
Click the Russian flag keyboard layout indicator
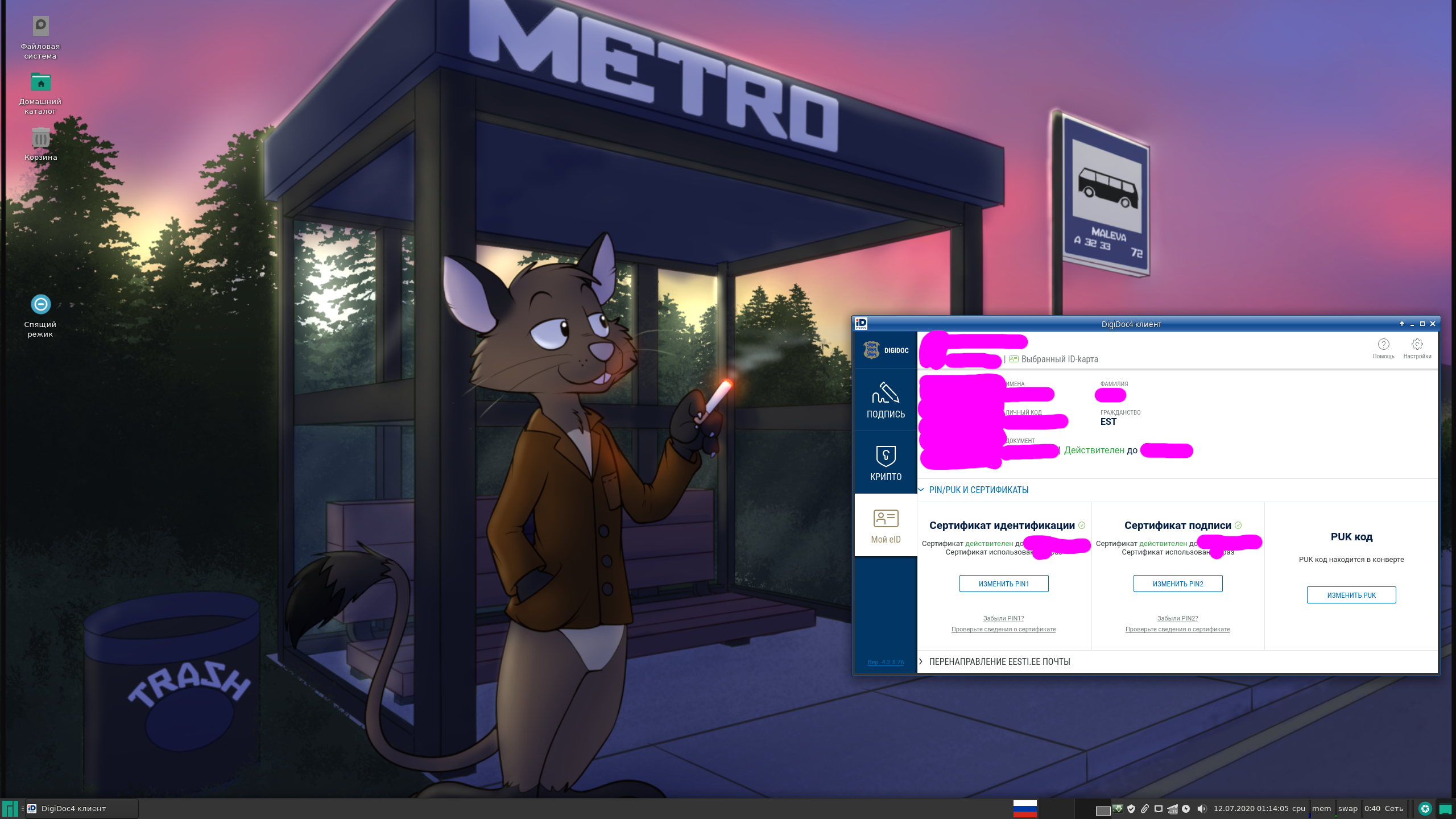tap(1025, 808)
